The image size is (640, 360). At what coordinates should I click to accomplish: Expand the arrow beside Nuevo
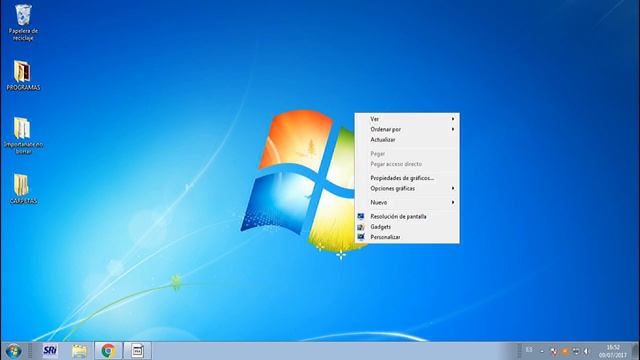click(x=453, y=202)
